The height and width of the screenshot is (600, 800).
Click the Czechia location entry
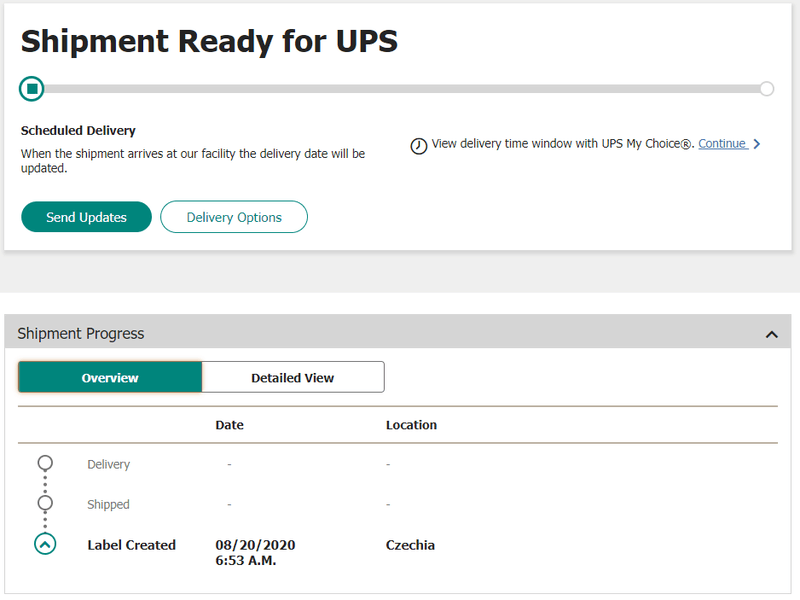410,545
